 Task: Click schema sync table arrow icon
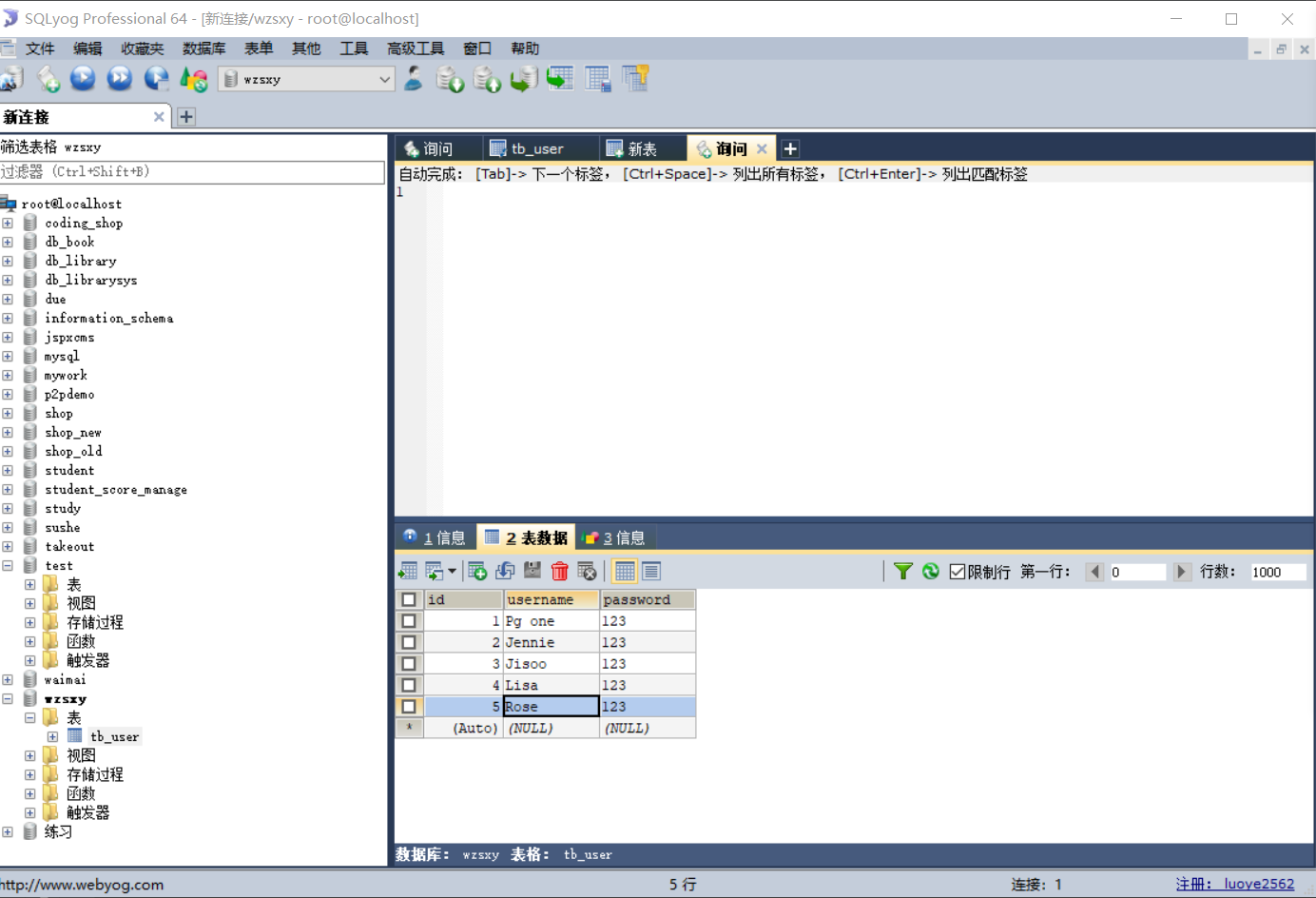[x=560, y=79]
